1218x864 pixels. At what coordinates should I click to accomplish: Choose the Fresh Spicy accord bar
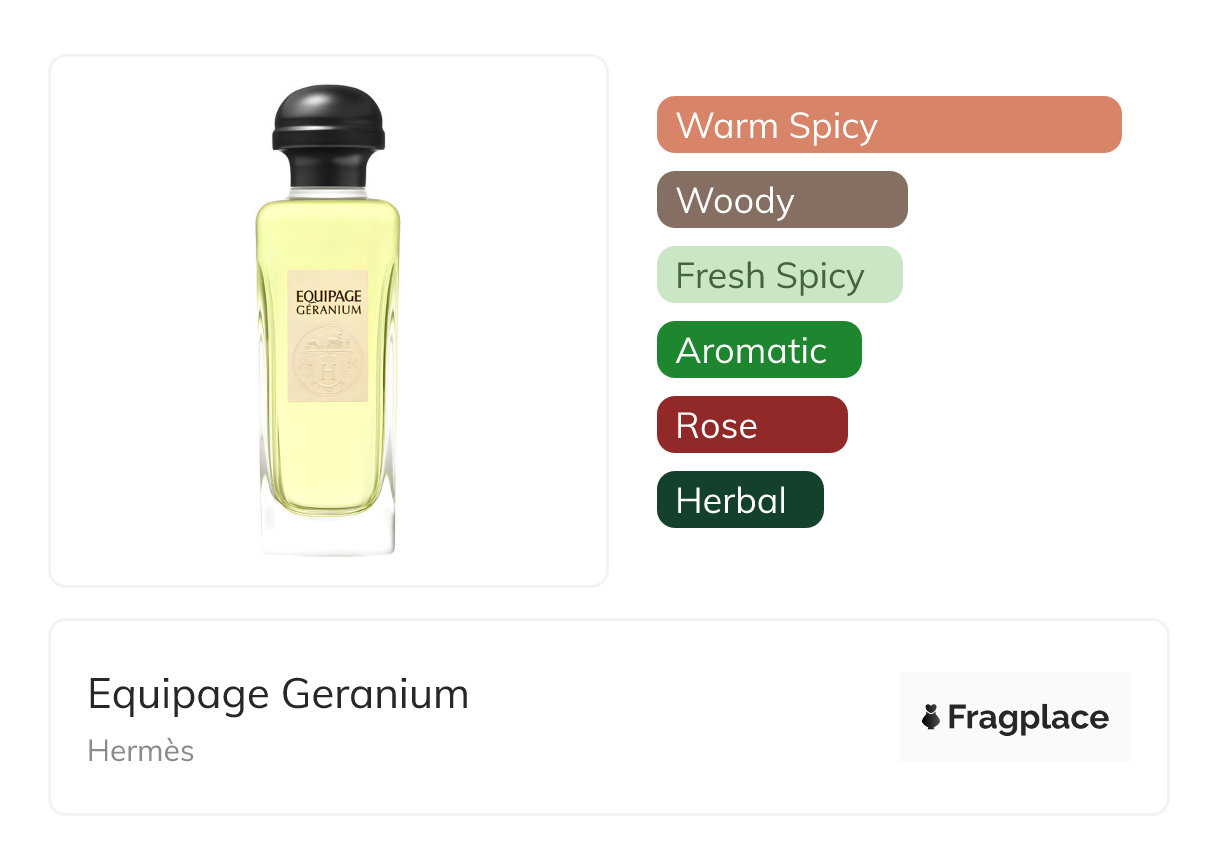coord(779,275)
